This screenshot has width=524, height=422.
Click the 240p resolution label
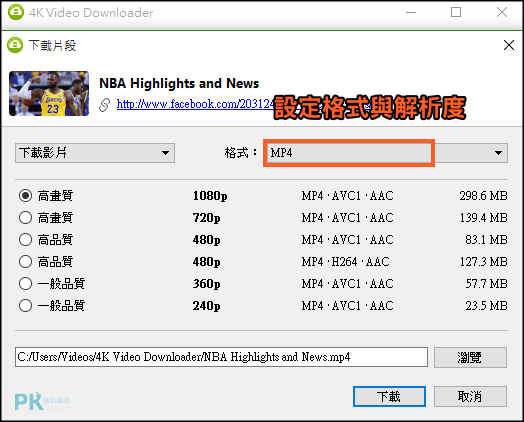[207, 306]
